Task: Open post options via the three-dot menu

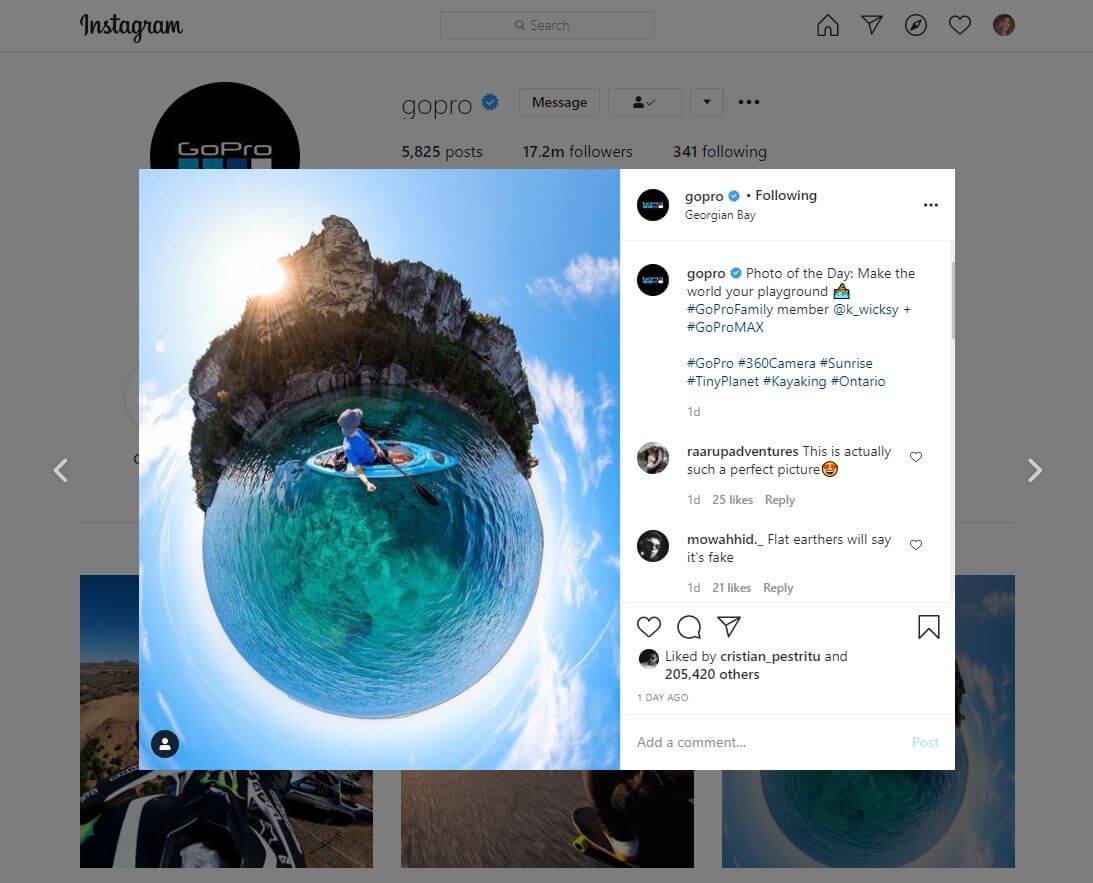Action: [931, 204]
